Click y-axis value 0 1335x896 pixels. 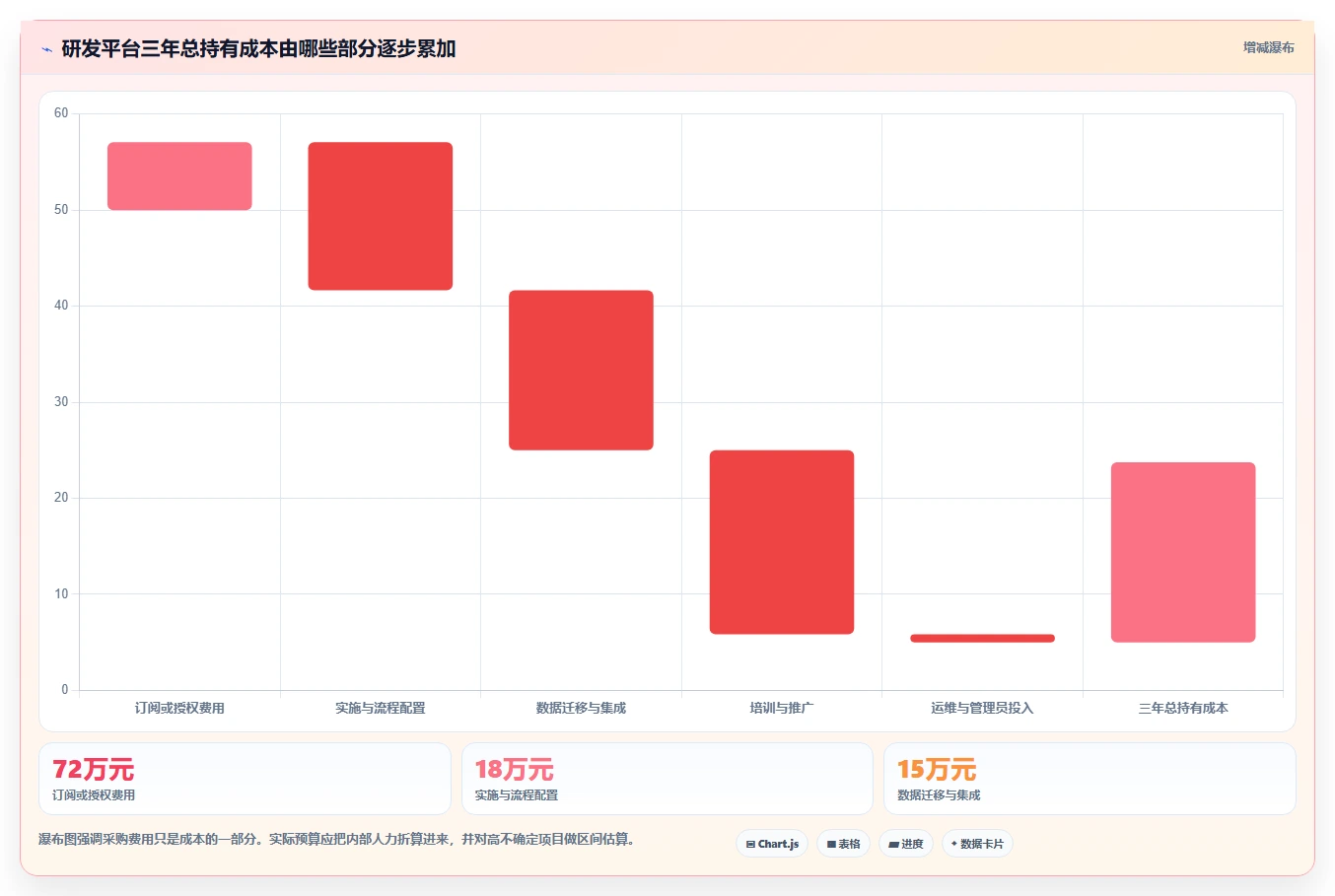(x=65, y=690)
